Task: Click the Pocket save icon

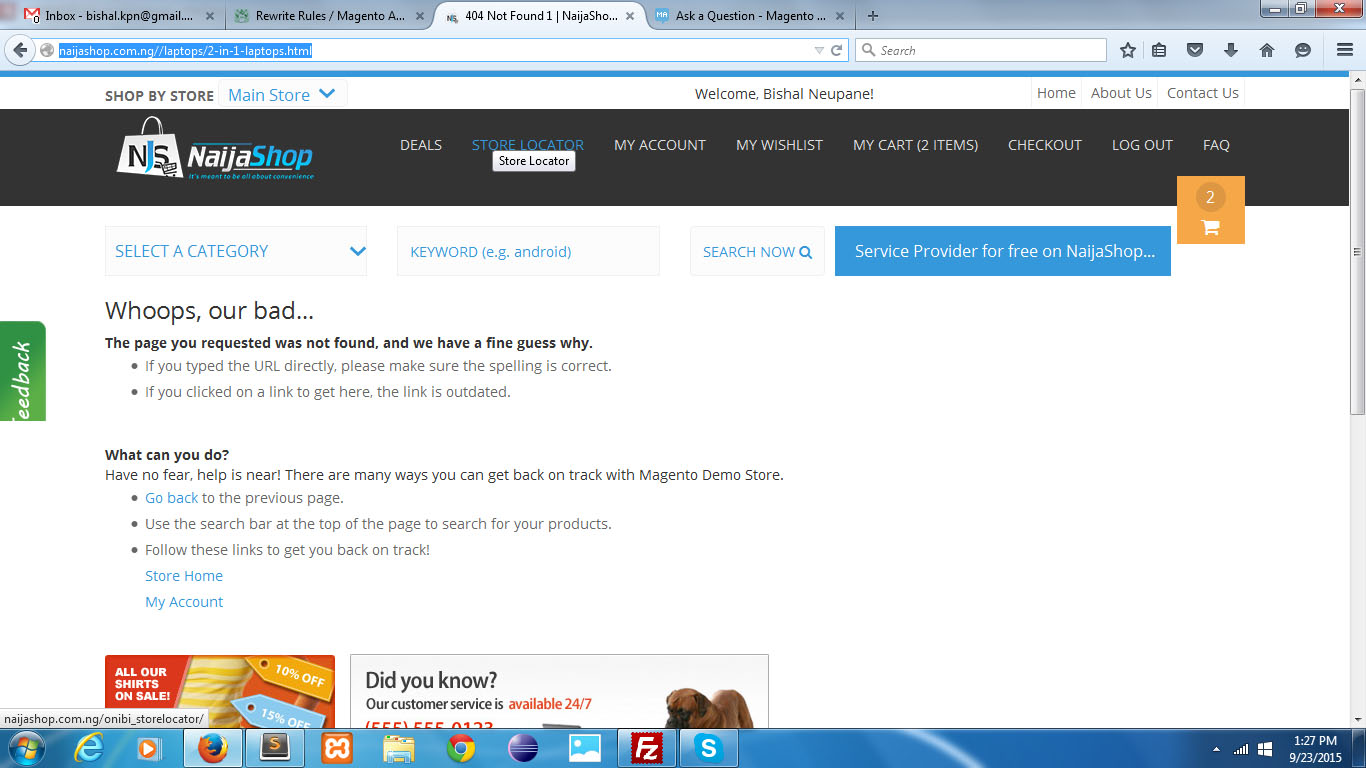Action: (1194, 50)
